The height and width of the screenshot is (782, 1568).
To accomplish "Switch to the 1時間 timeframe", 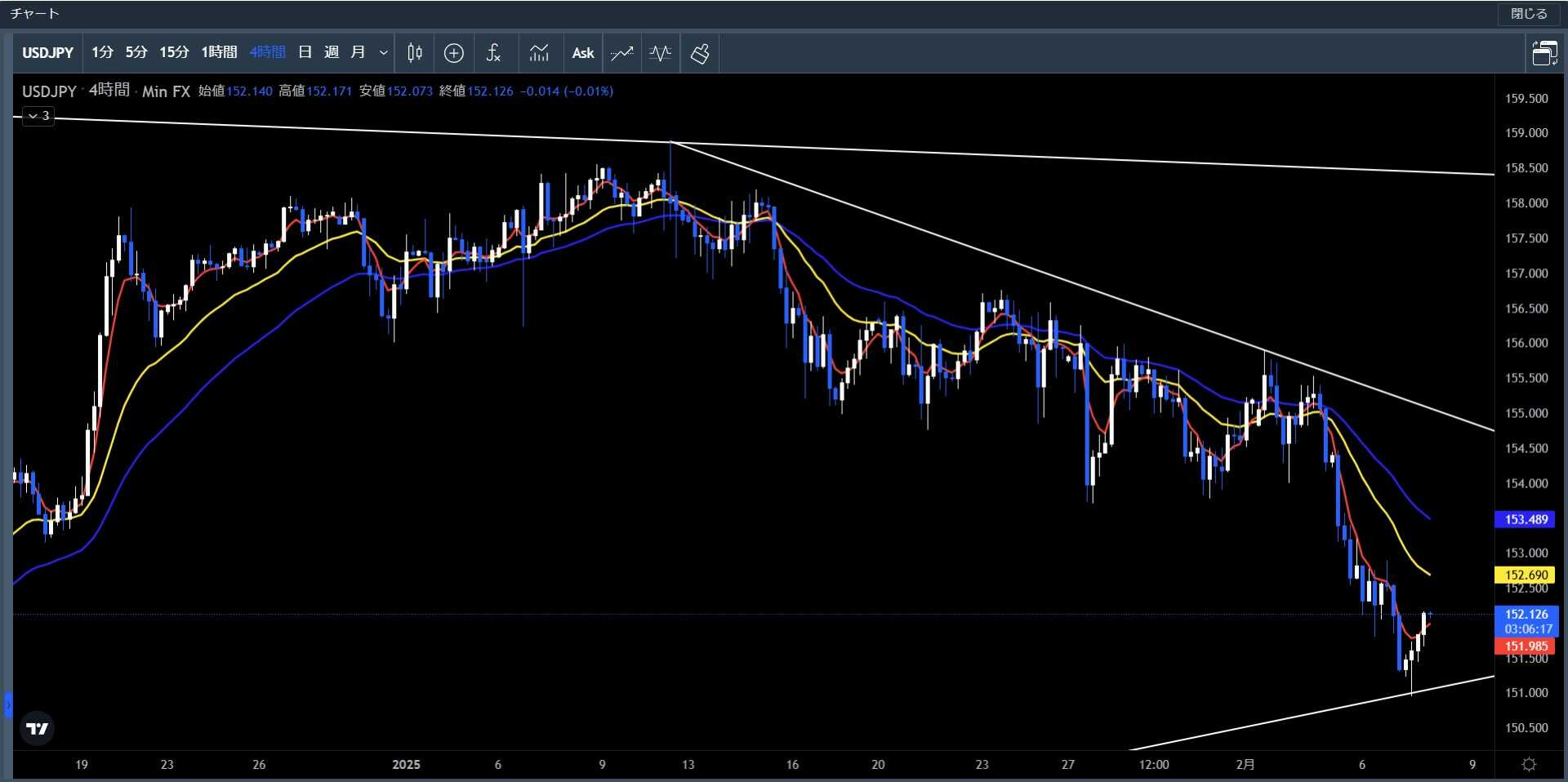I will (x=219, y=53).
